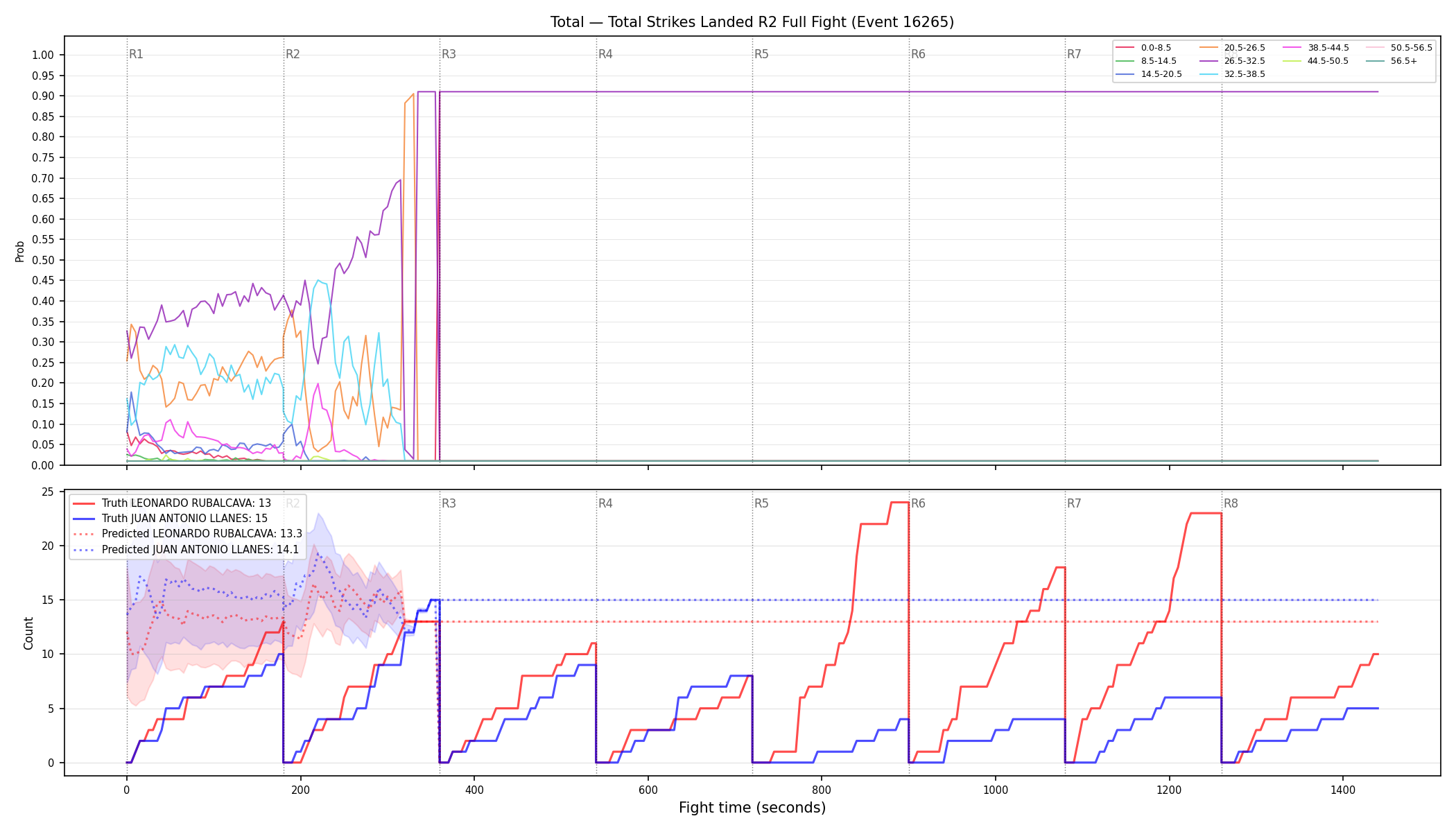This screenshot has width=1456, height=832.
Task: Click the '1400' fight time tick label
Action: pos(1343,789)
